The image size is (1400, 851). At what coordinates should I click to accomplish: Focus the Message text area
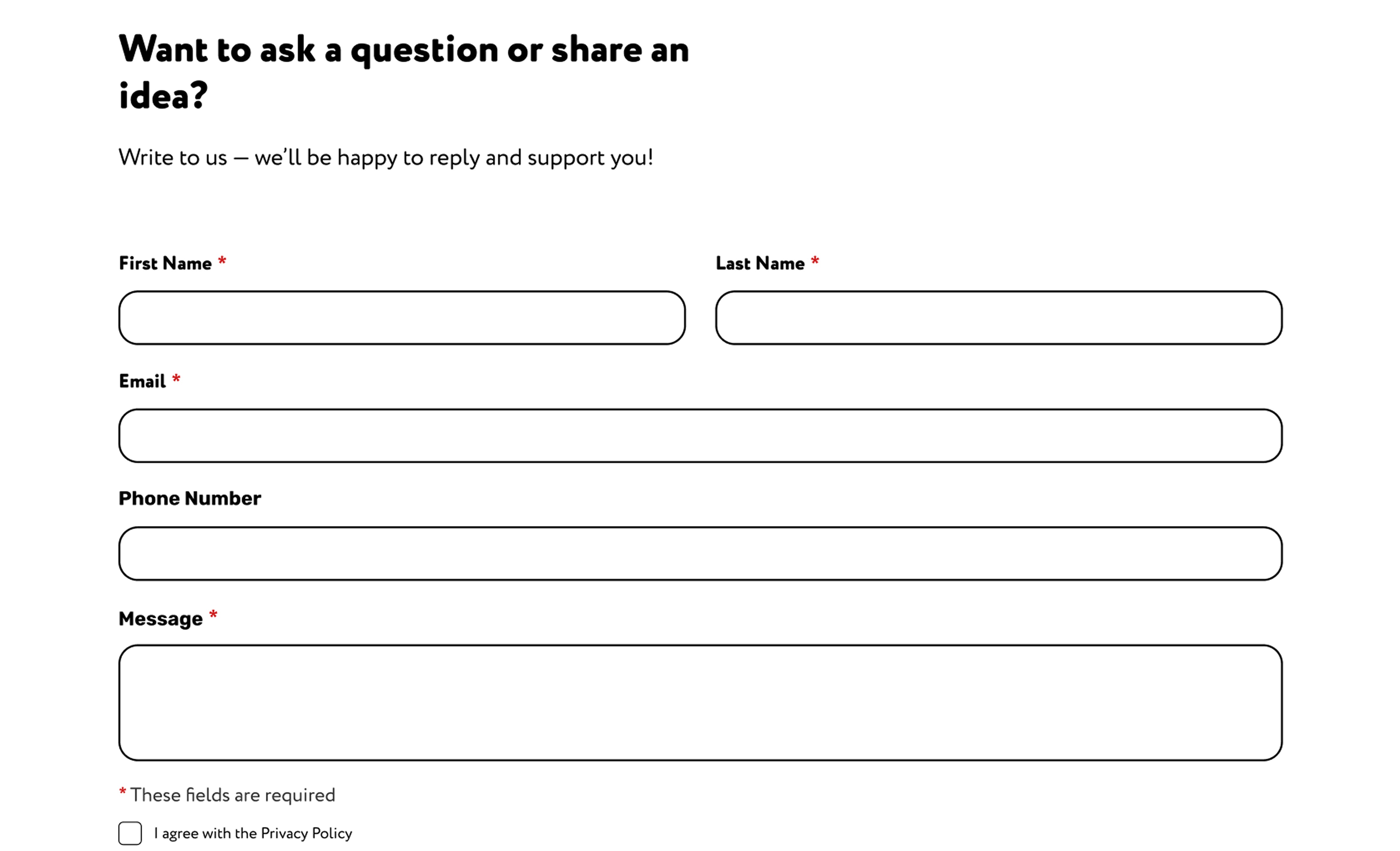click(x=700, y=702)
